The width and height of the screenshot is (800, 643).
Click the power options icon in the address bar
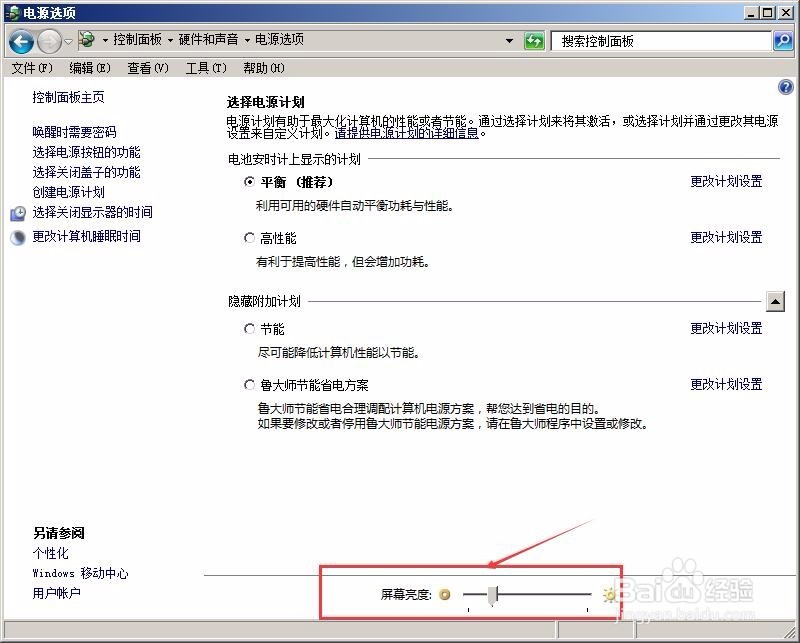click(x=89, y=42)
